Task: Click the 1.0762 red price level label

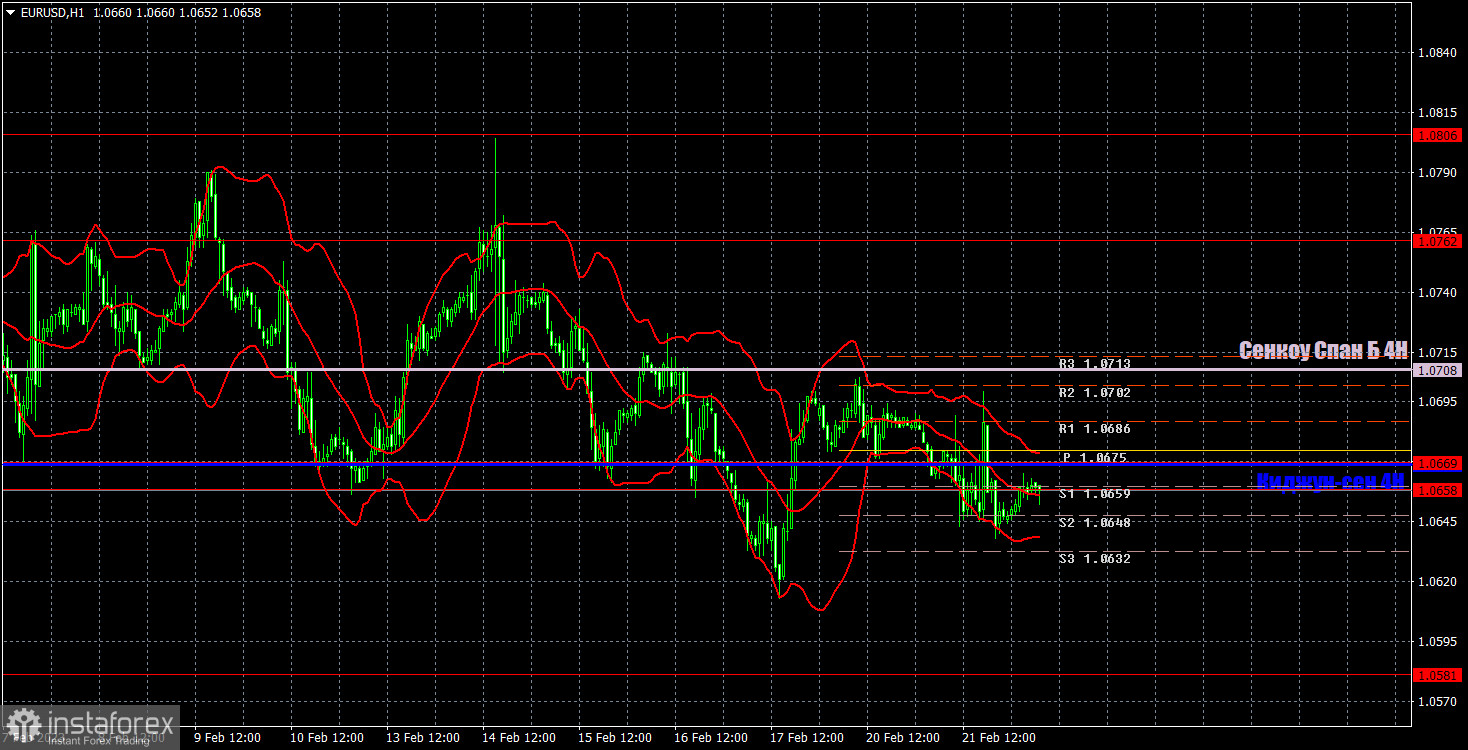Action: [1438, 241]
